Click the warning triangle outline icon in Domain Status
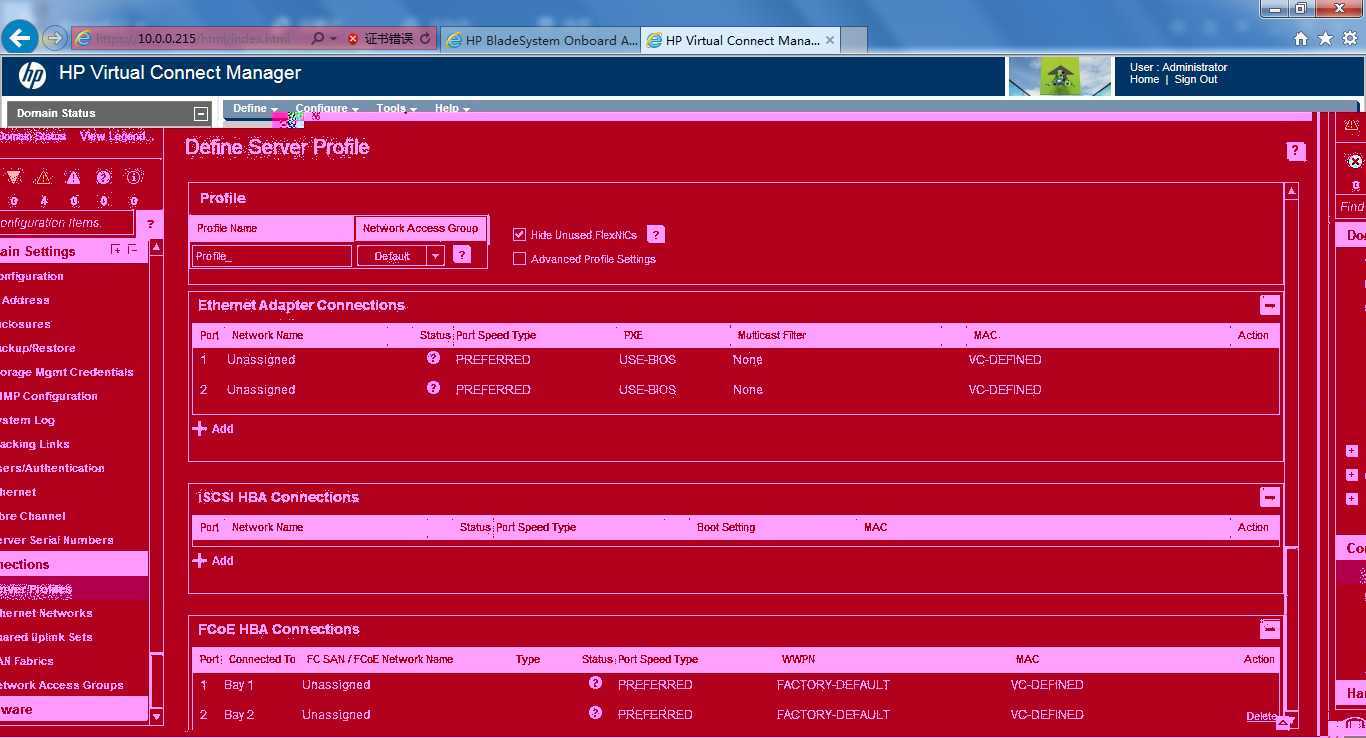This screenshot has height=738, width=1366. [43, 177]
